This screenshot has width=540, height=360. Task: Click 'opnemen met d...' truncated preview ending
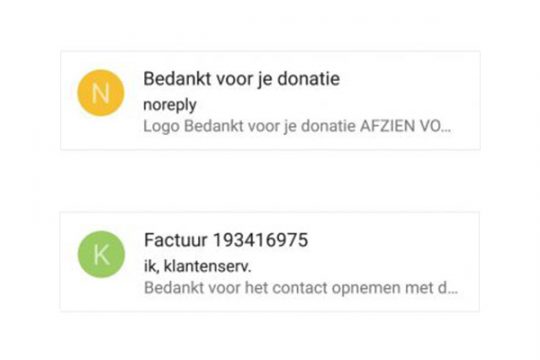[x=395, y=288]
